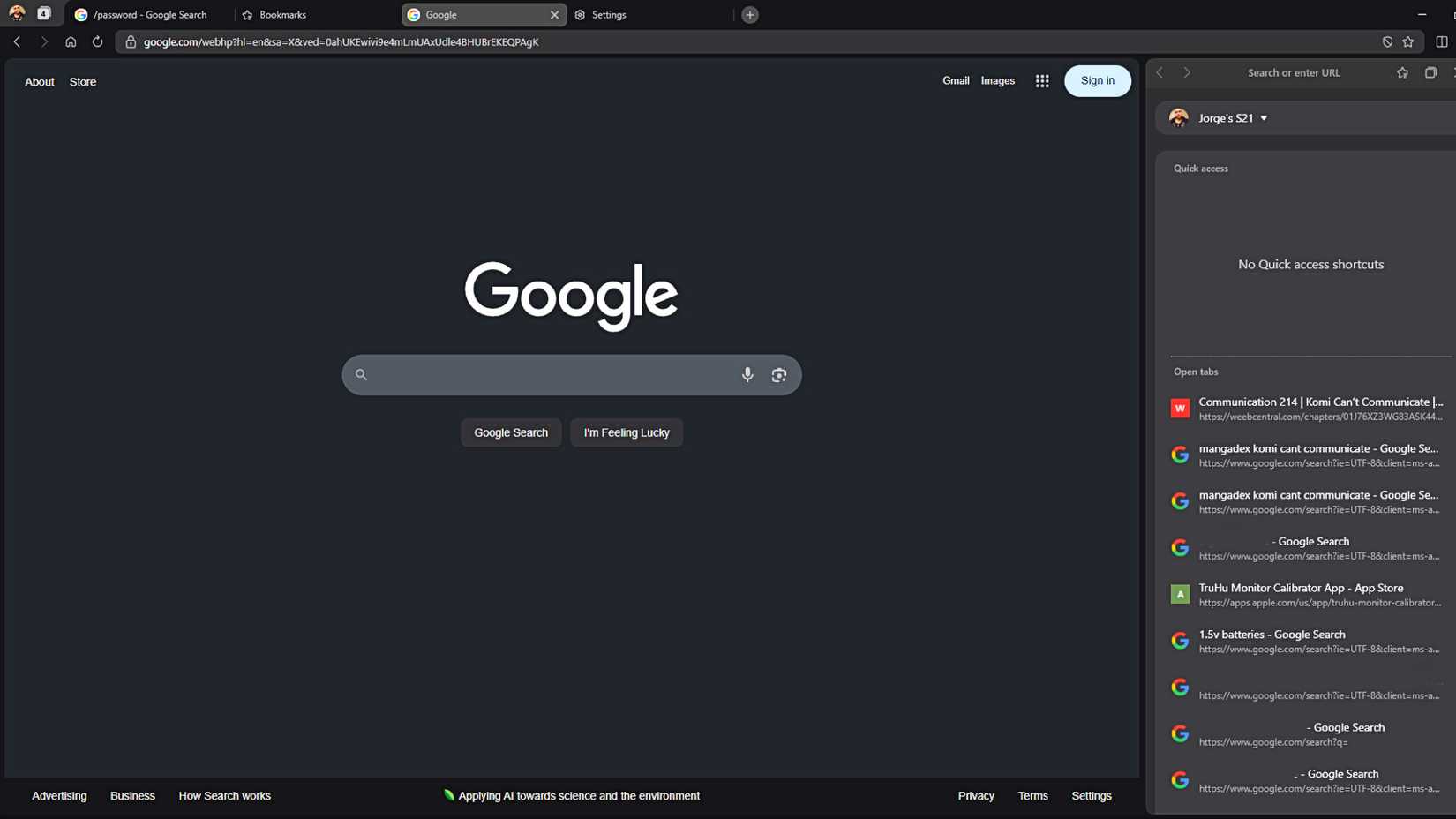1456x819 pixels.
Task: Open the footer Settings menu
Action: [x=1092, y=796]
